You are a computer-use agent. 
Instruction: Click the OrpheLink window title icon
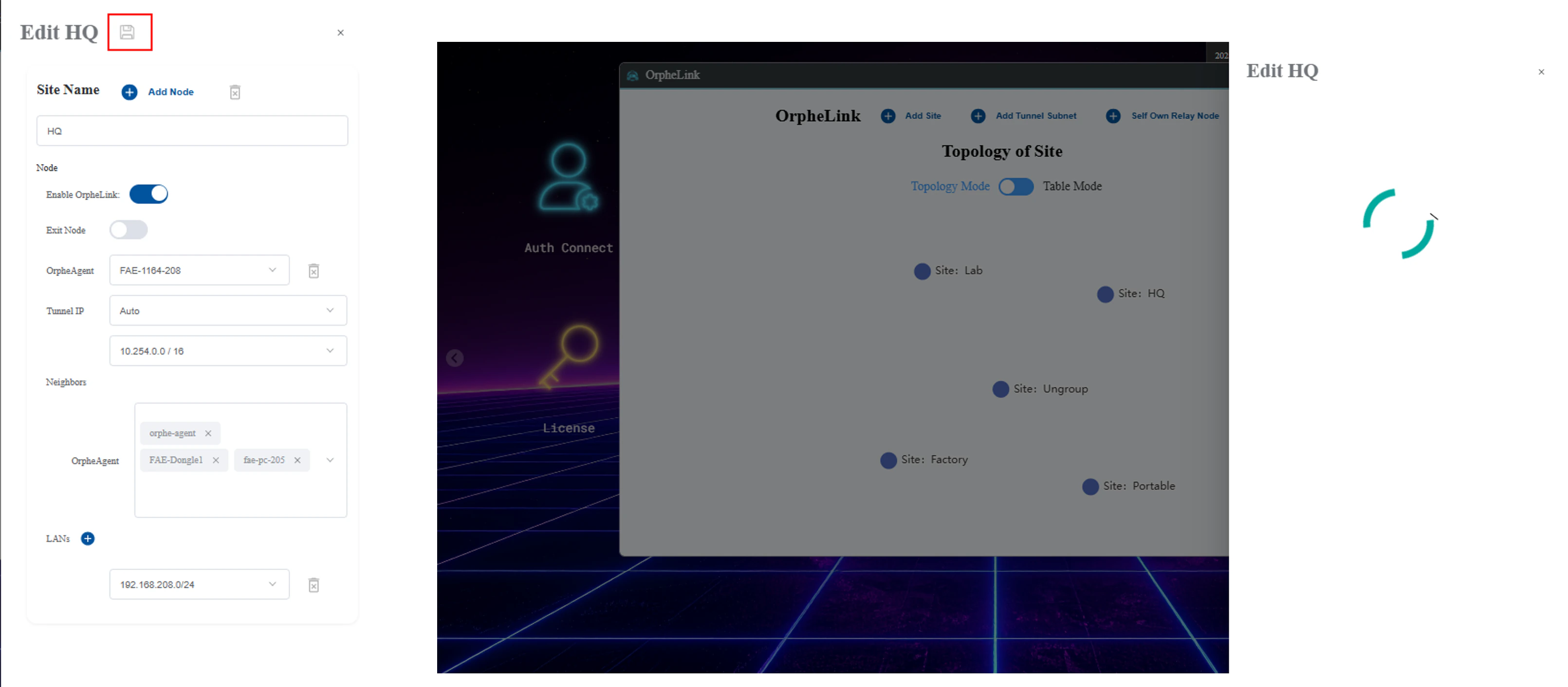pyautogui.click(x=632, y=75)
